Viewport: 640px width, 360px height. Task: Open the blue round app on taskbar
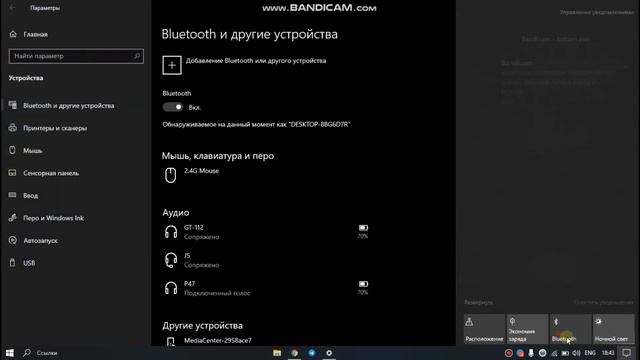pos(311,353)
